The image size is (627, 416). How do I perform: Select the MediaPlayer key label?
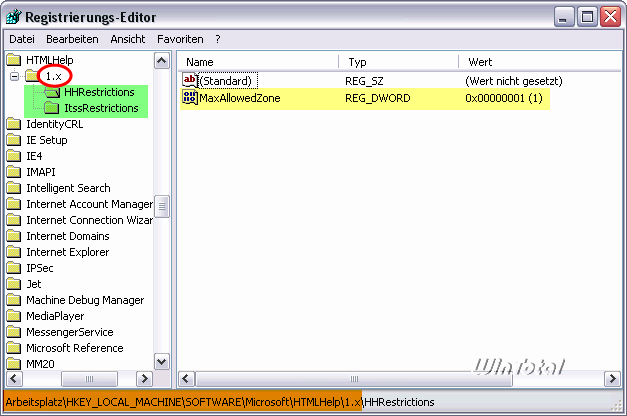point(55,316)
